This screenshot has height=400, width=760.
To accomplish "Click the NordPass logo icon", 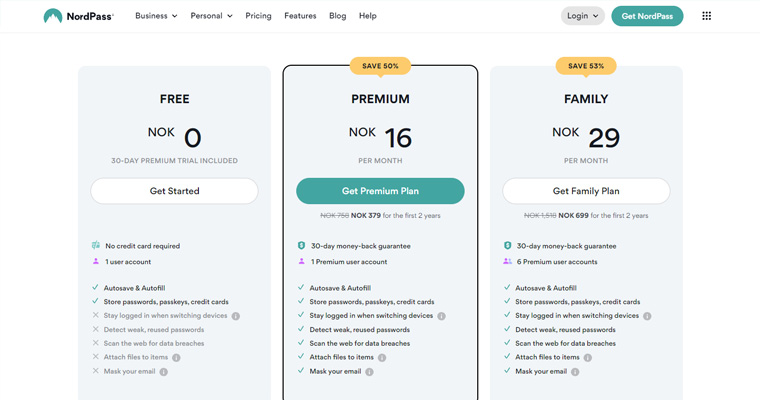I will 53,16.
